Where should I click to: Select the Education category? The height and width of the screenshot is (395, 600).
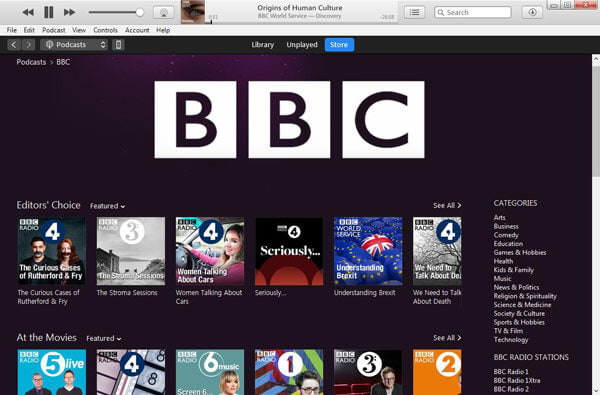pyautogui.click(x=508, y=244)
